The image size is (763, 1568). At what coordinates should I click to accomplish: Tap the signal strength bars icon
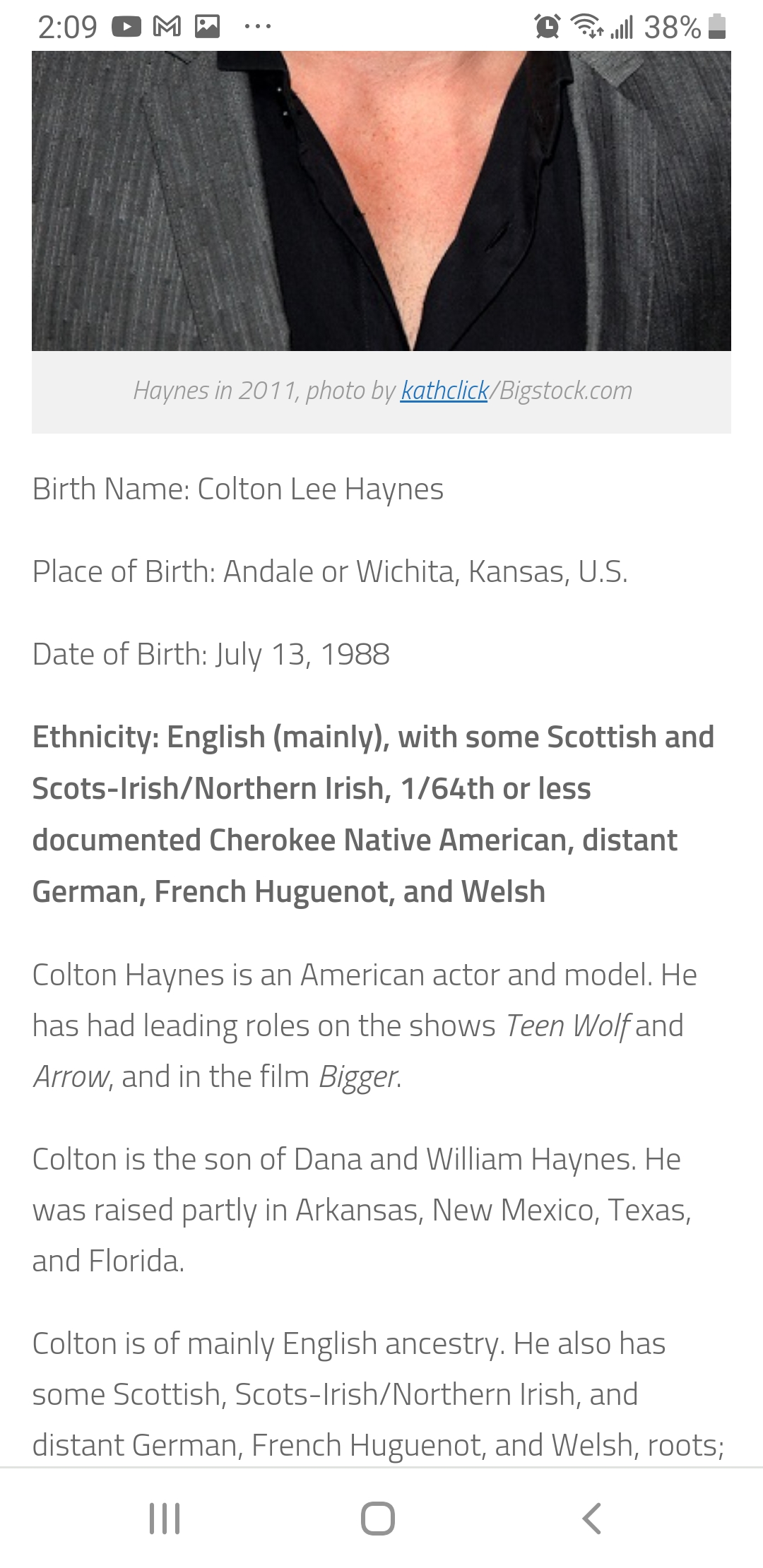tap(622, 27)
